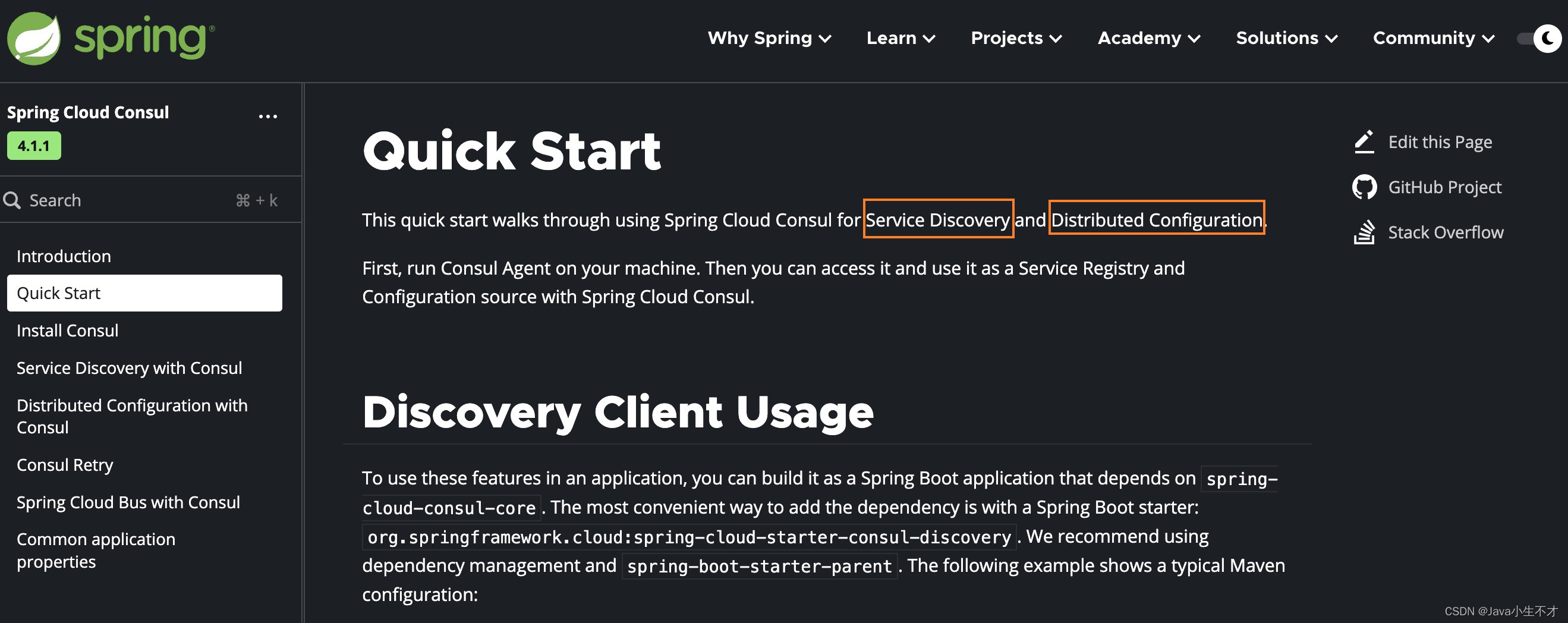Click the spring wordmark text logo

144,39
